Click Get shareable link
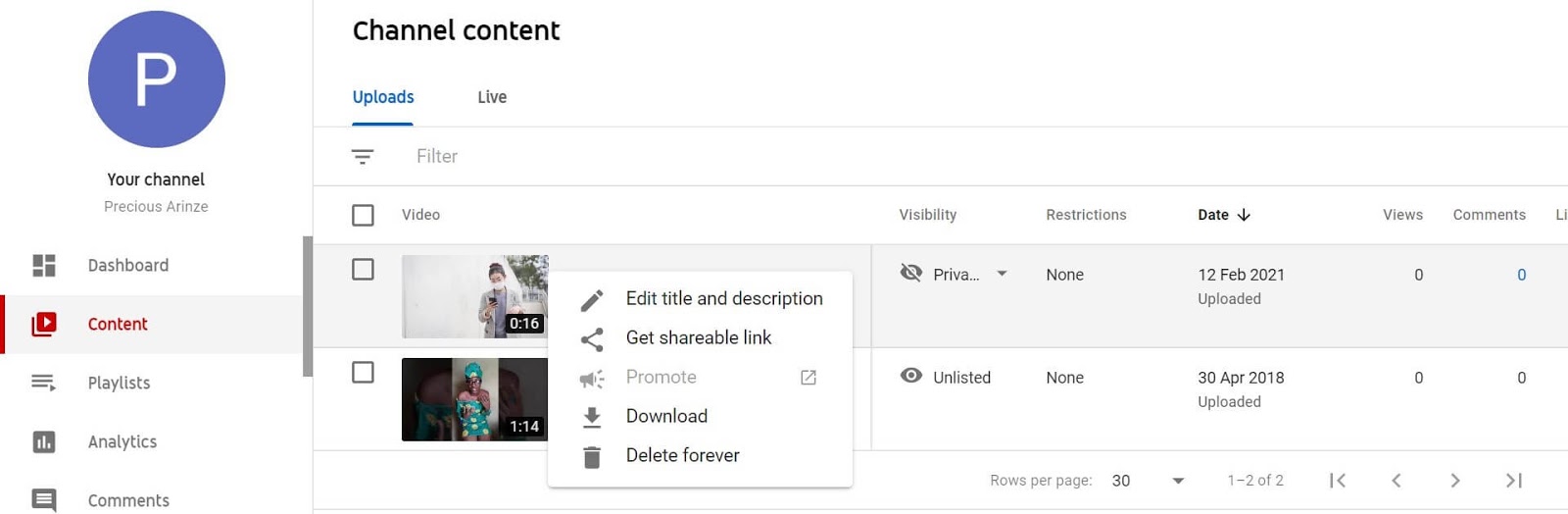Viewport: 1568px width, 514px height. point(698,338)
